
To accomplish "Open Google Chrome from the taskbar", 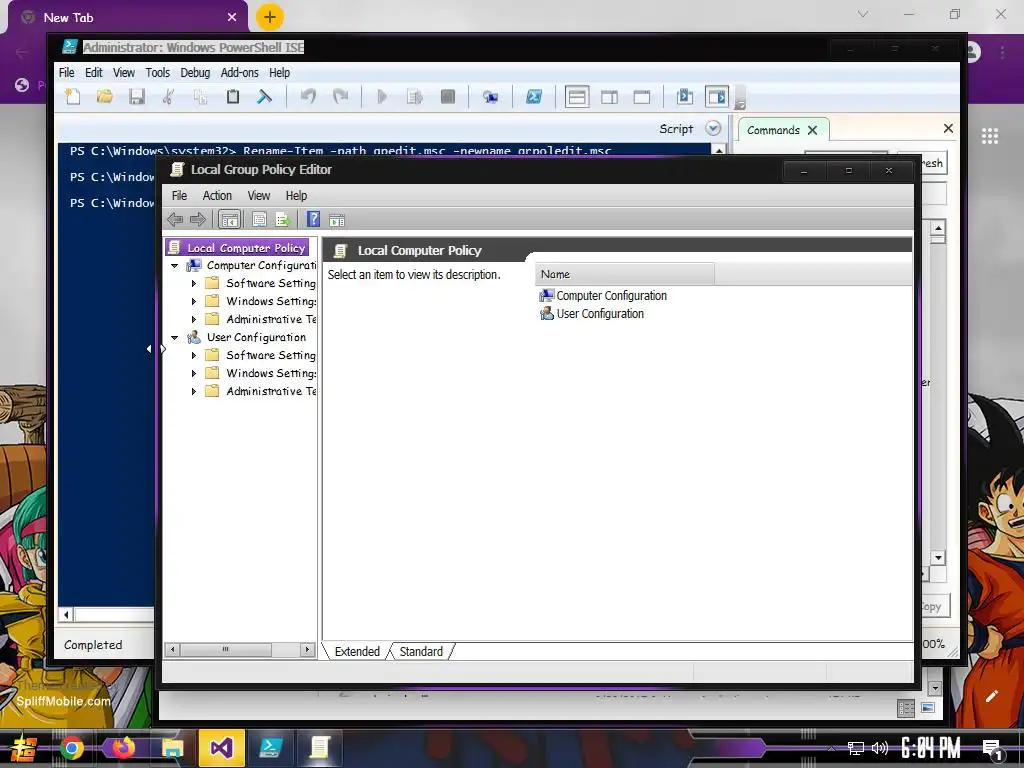I will pos(72,748).
